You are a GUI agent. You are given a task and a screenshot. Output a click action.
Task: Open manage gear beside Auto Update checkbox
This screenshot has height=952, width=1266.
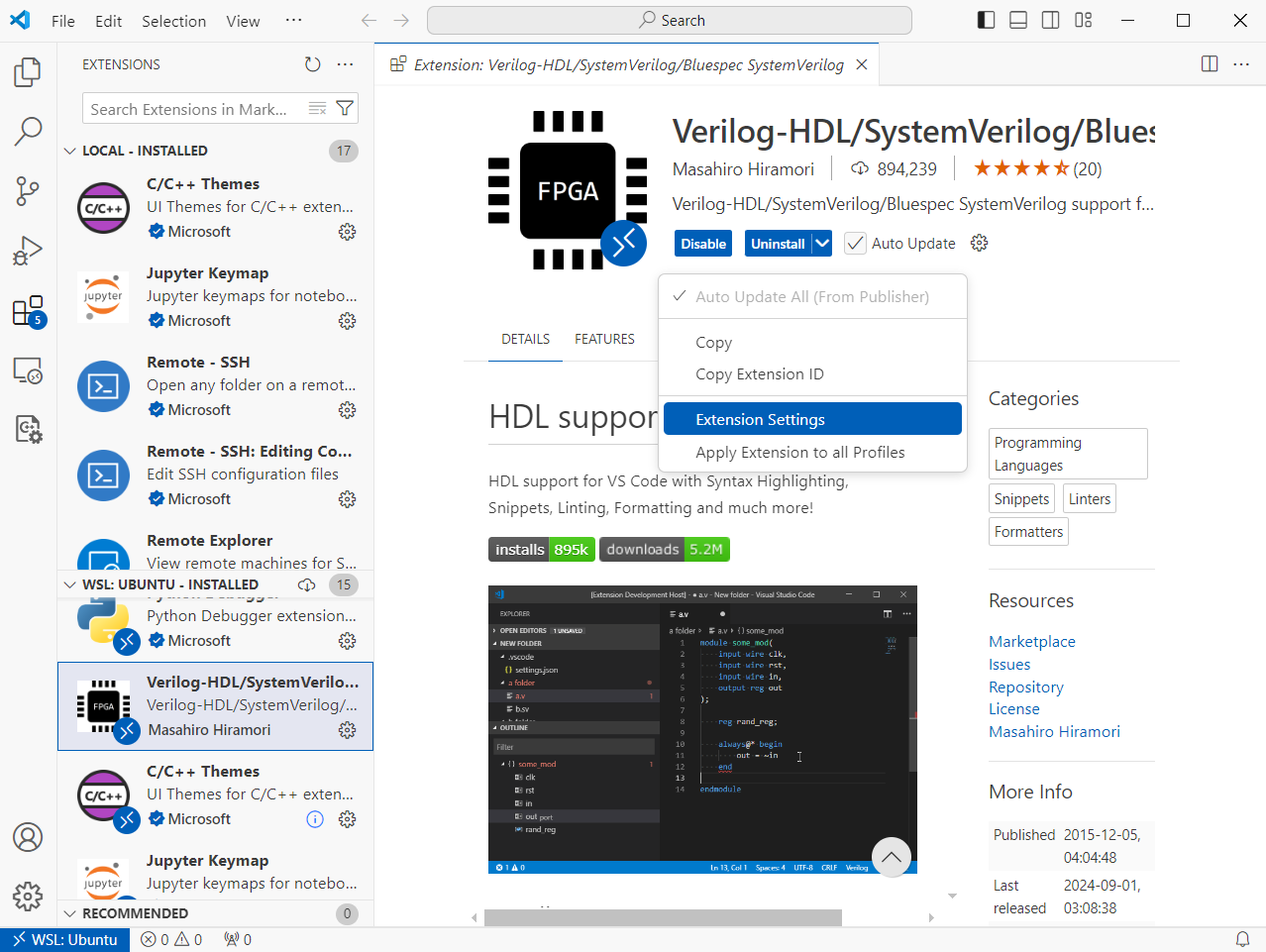pyautogui.click(x=979, y=243)
